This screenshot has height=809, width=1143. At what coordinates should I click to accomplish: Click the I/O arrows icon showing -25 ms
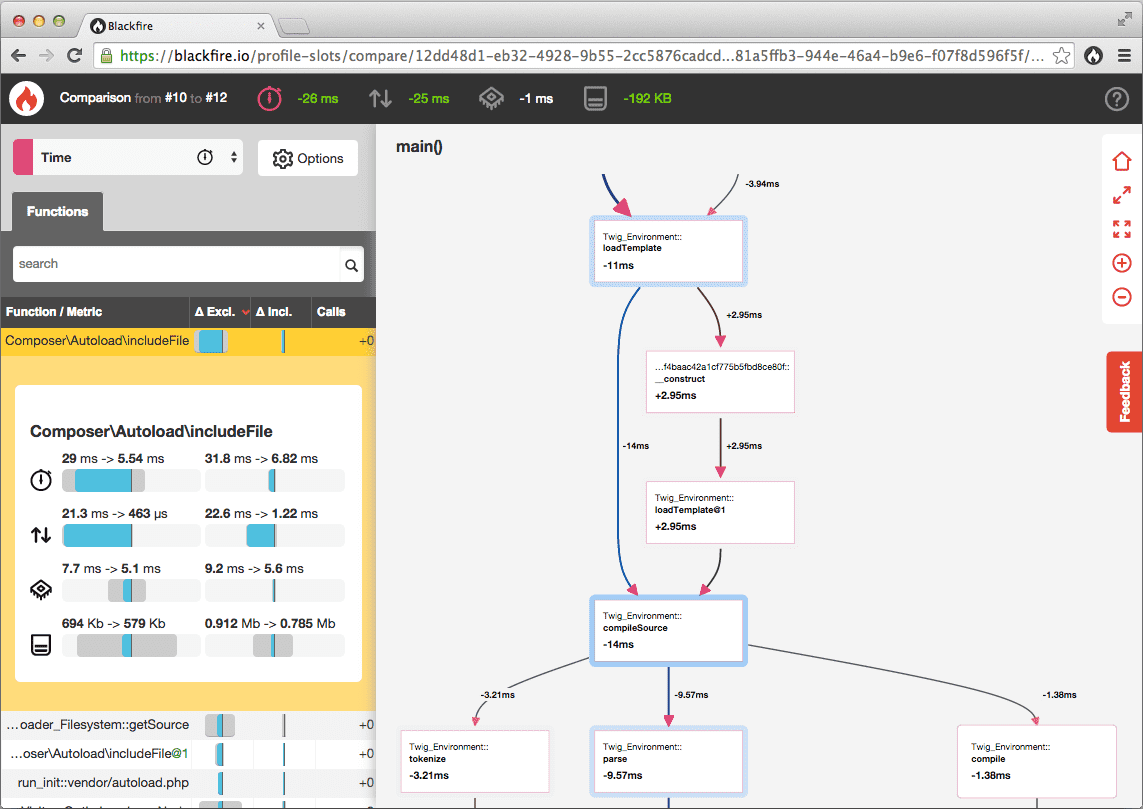tap(378, 98)
